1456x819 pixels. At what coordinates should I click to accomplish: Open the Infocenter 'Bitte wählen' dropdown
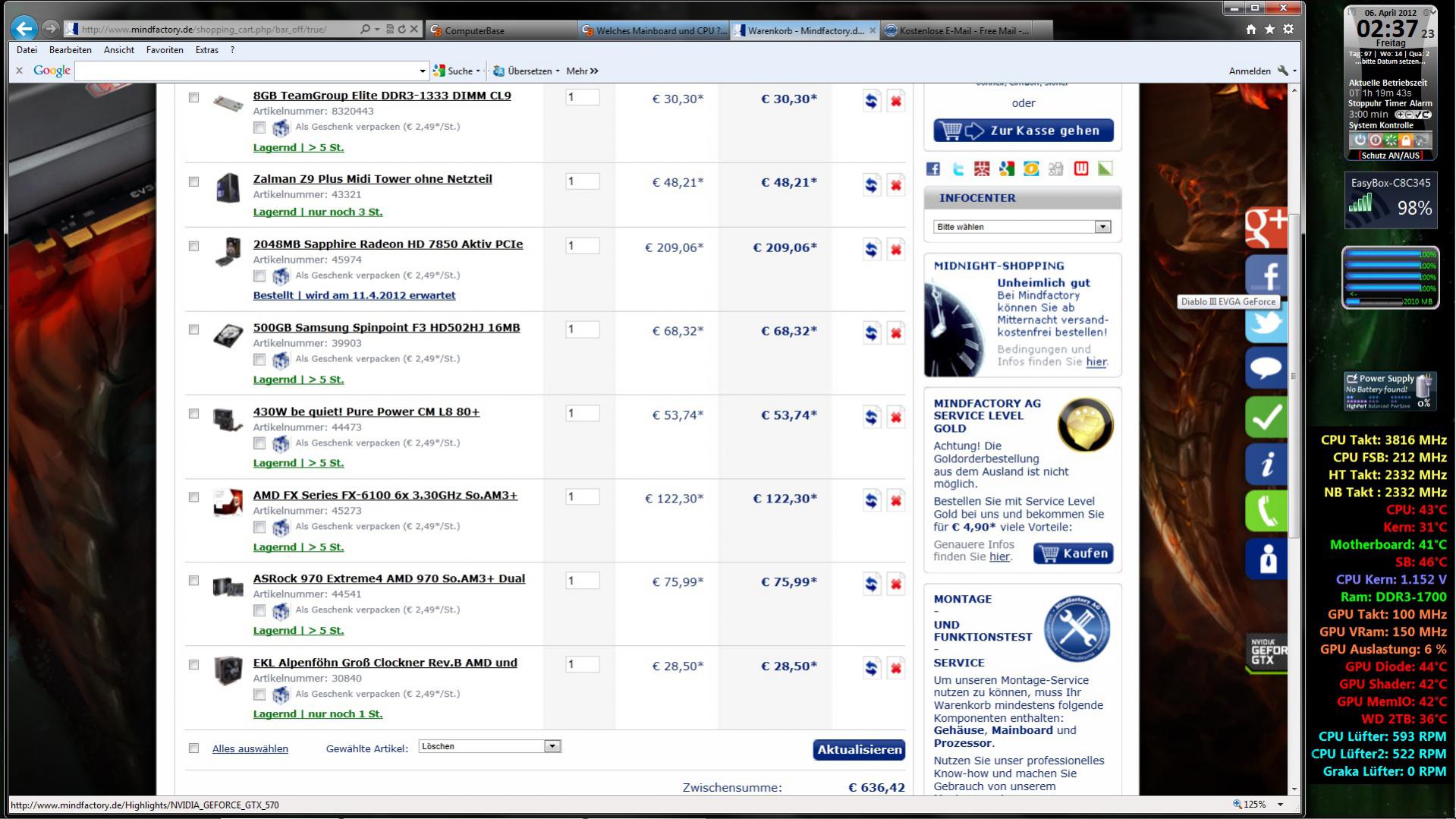[x=1021, y=227]
